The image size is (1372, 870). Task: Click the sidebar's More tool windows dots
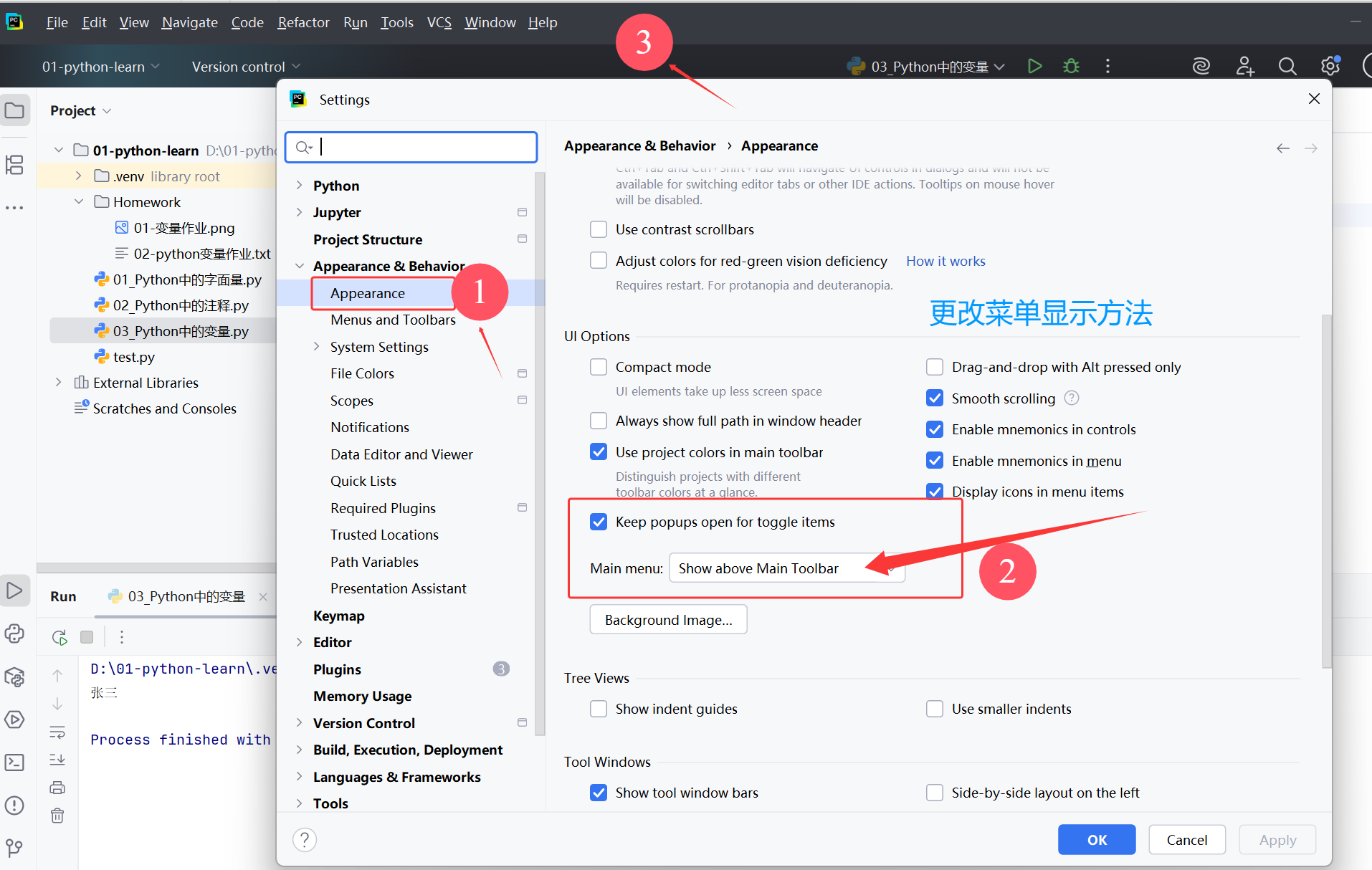14,208
